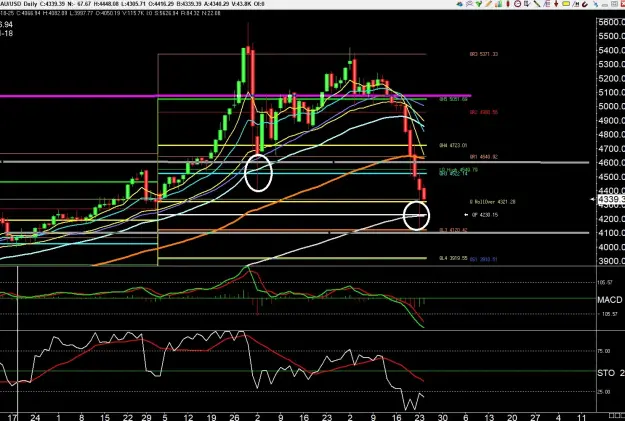Click the second toolbar icon beside blue cloud
Screen dimensions: 625x421
[469, 4]
